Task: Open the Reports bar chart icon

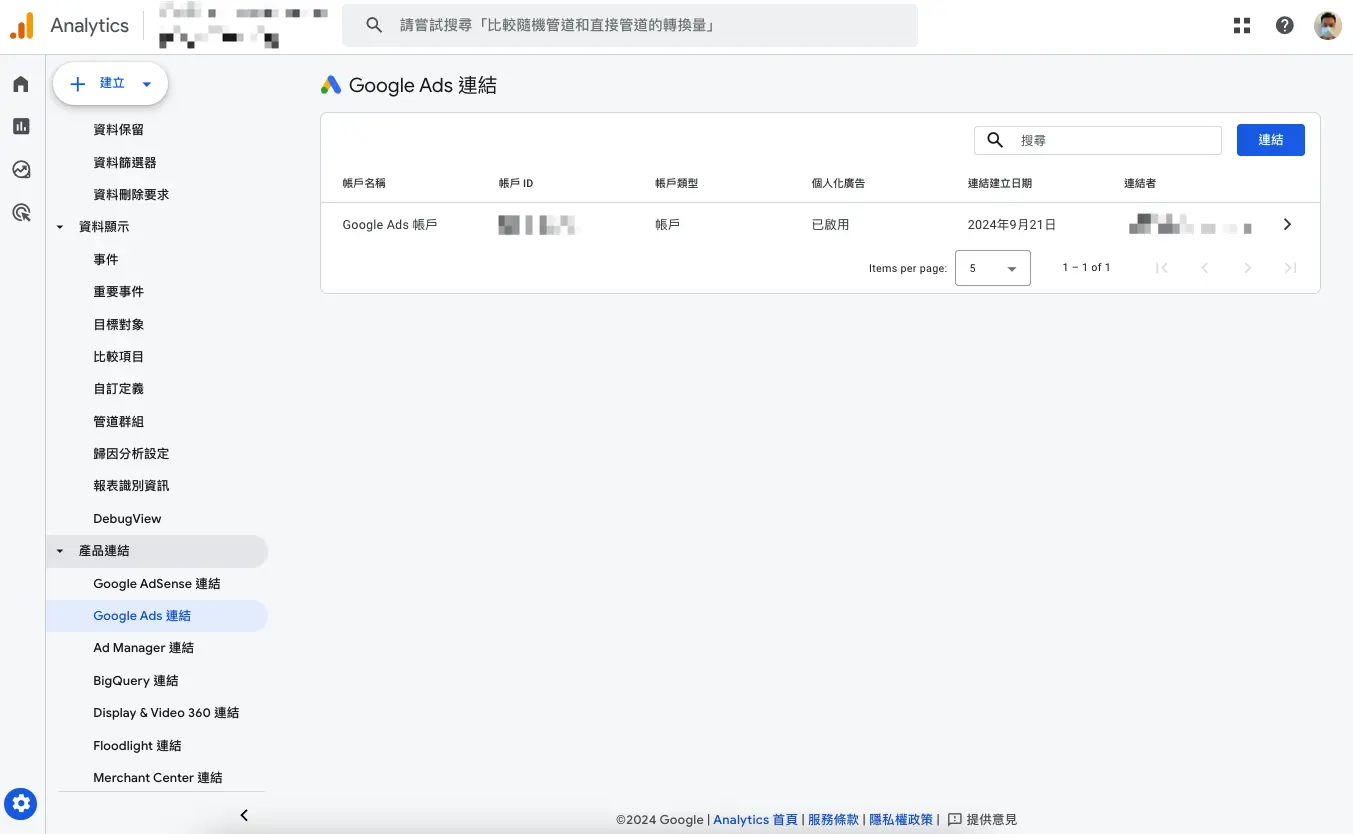Action: click(x=21, y=126)
